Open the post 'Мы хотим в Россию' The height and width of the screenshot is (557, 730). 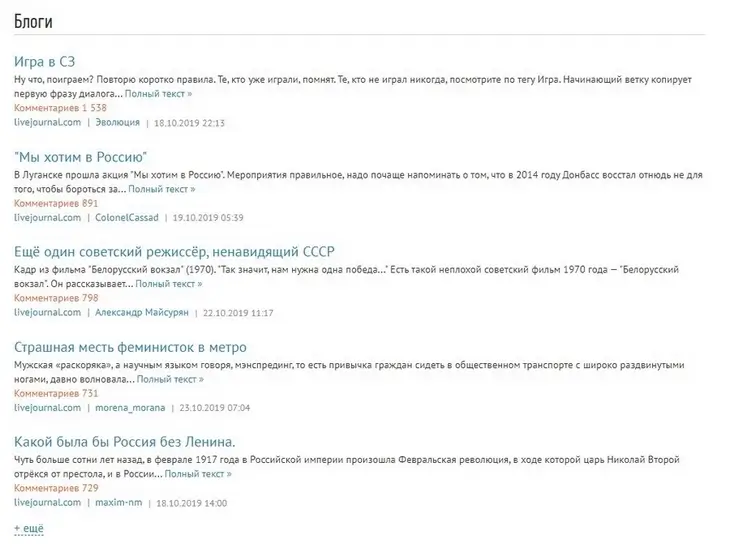pos(81,157)
